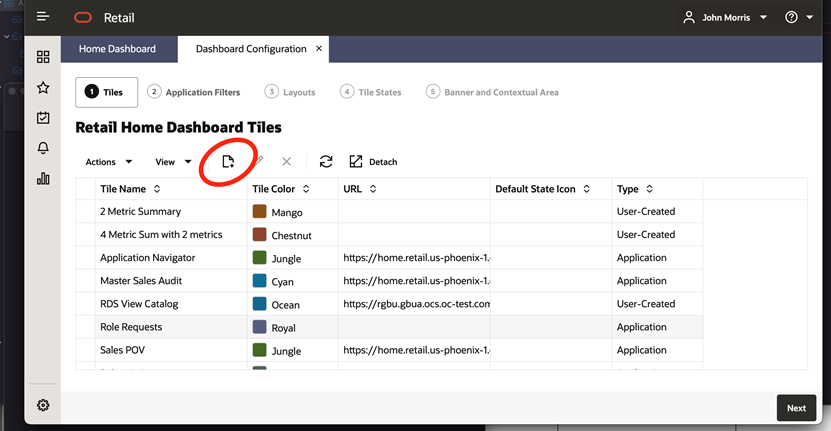Go to step 1 Tiles
The width and height of the screenshot is (831, 431).
tap(107, 92)
